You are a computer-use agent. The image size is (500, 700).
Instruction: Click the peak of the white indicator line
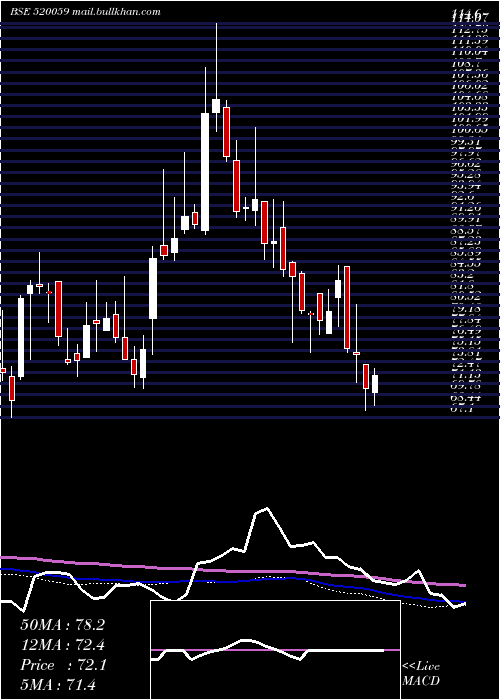click(267, 508)
